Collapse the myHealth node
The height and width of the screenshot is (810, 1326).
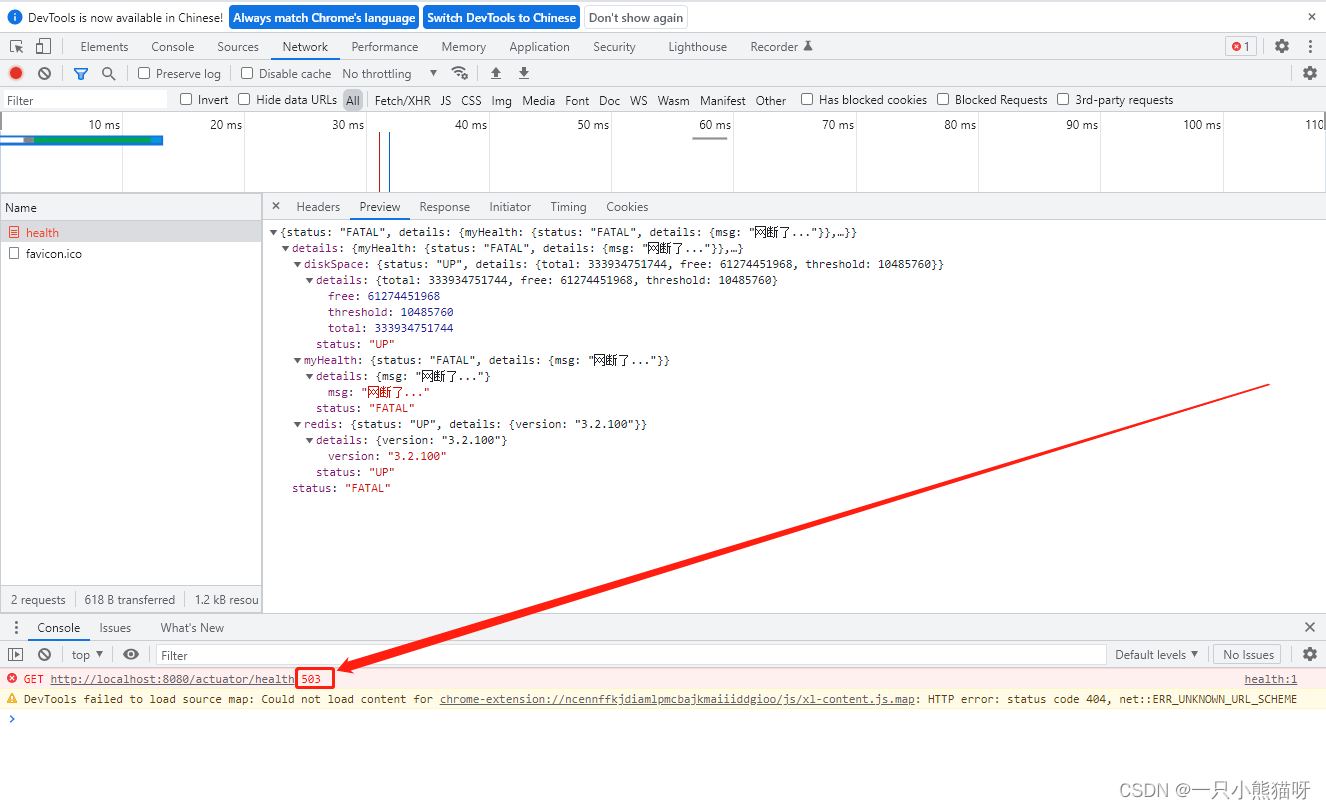pos(298,360)
